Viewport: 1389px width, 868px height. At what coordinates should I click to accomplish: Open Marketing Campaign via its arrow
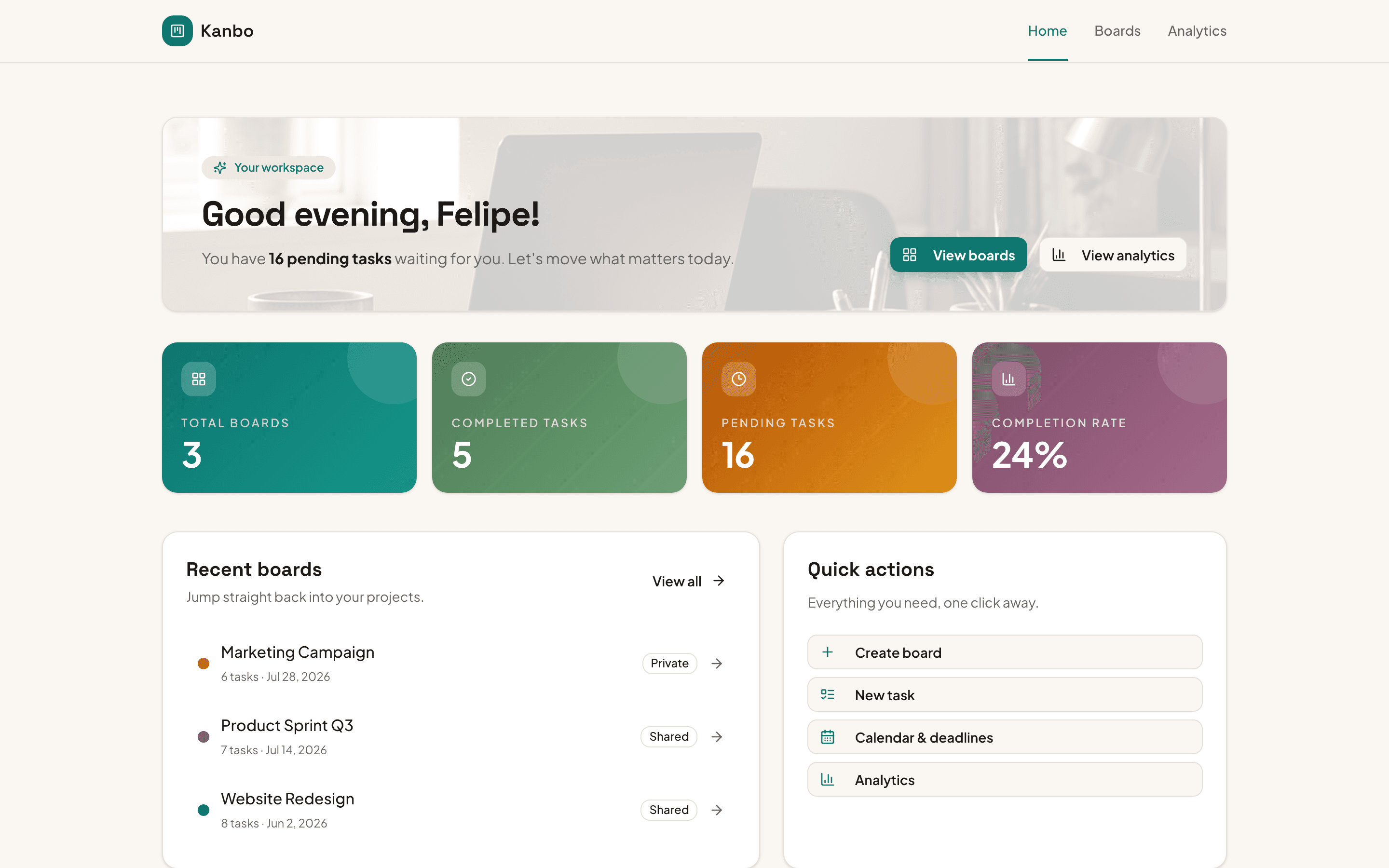[716, 664]
